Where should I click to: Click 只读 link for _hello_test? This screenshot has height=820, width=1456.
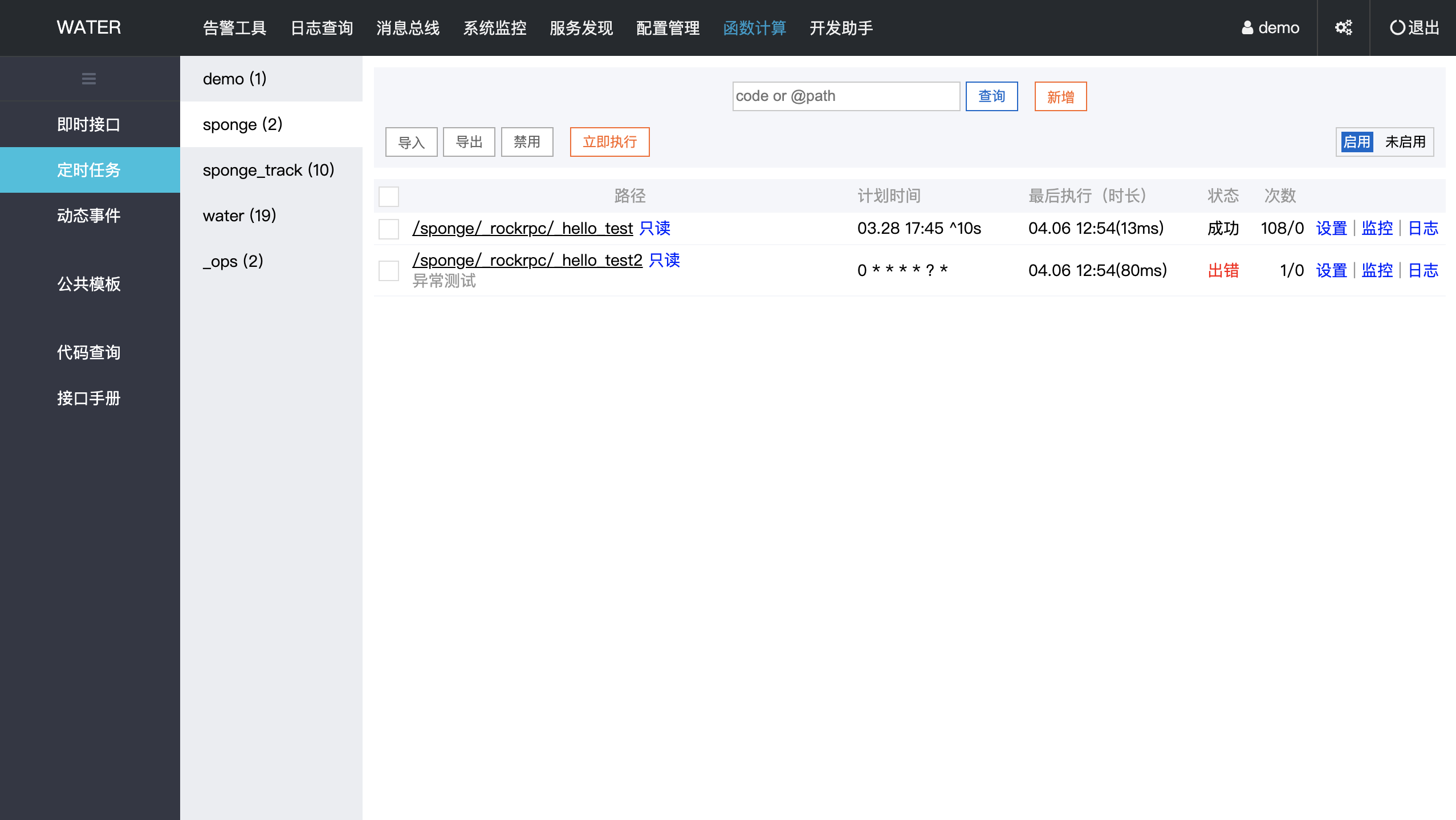pyautogui.click(x=654, y=228)
